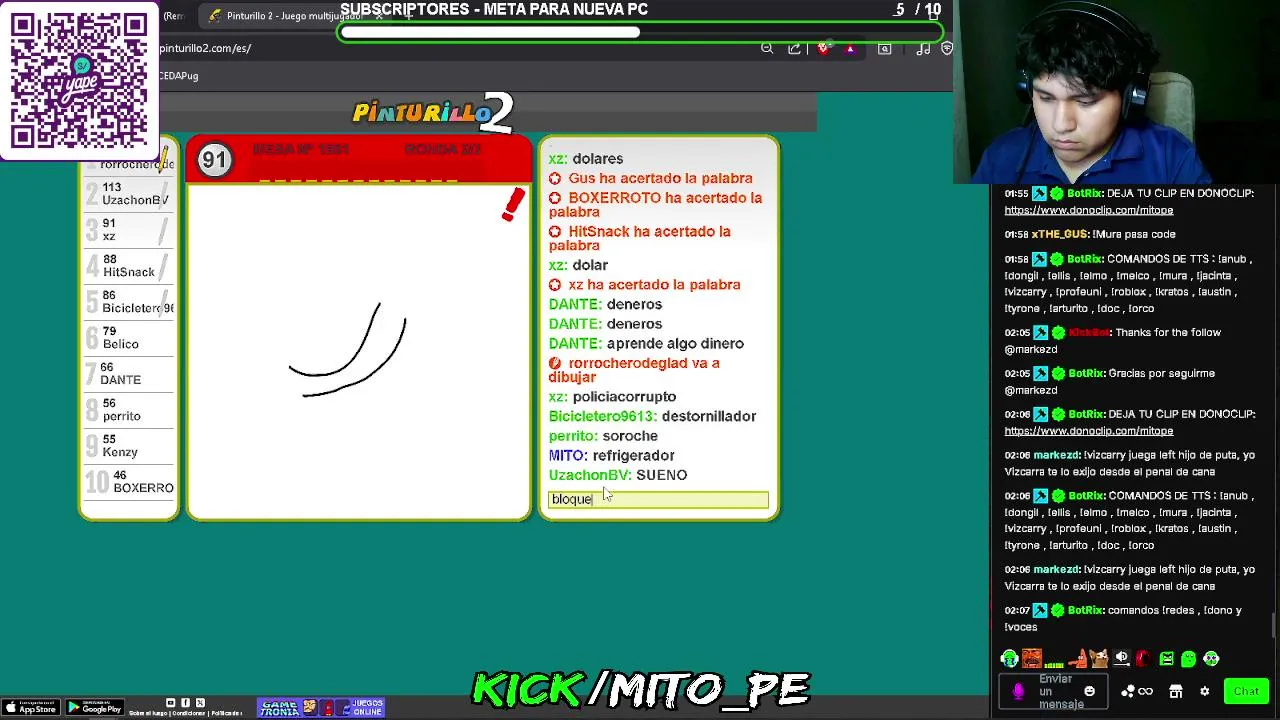Select the green equalizer bars emote

[1054, 664]
